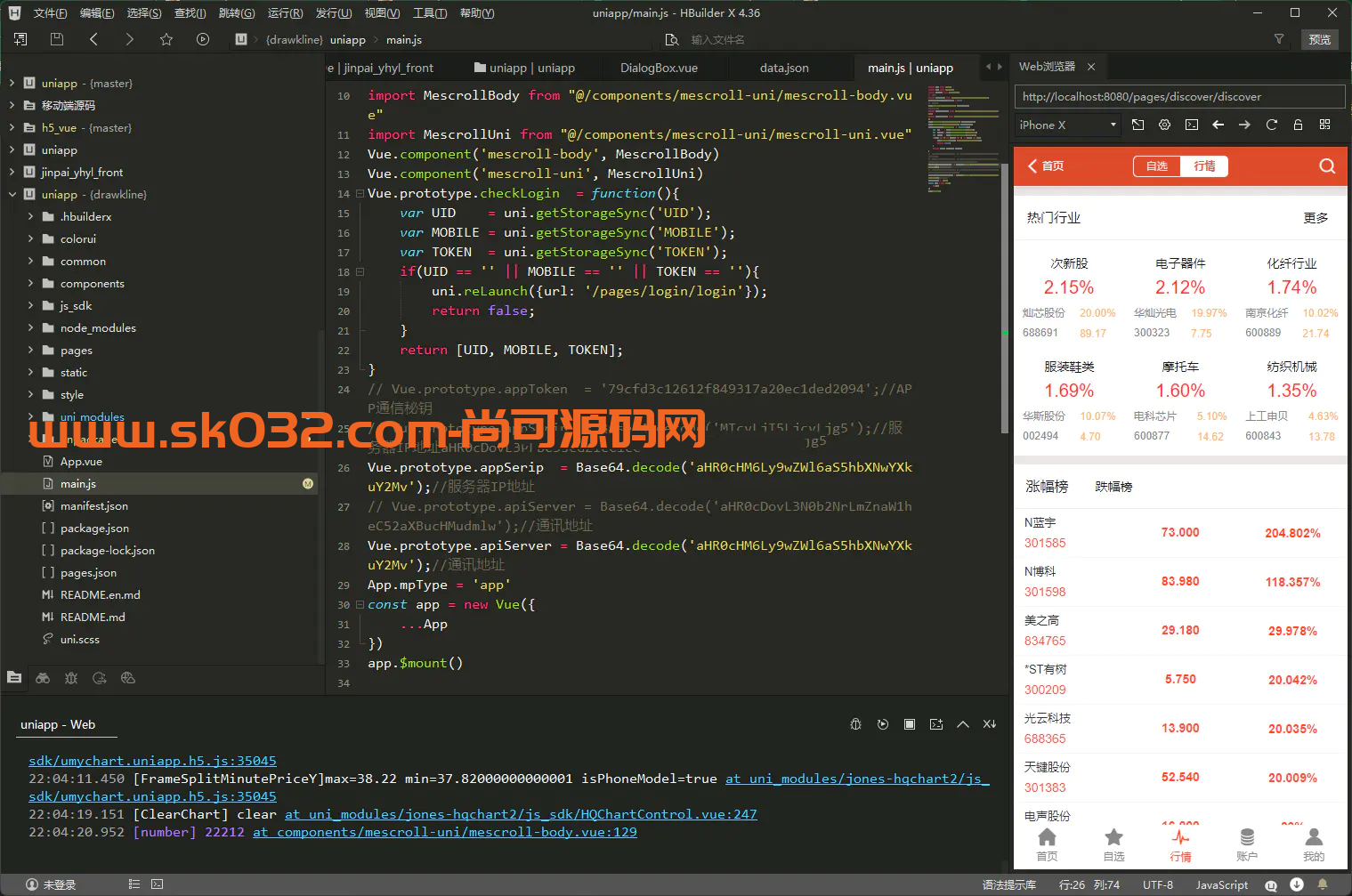Toggle the browser lock icon

(x=1298, y=125)
